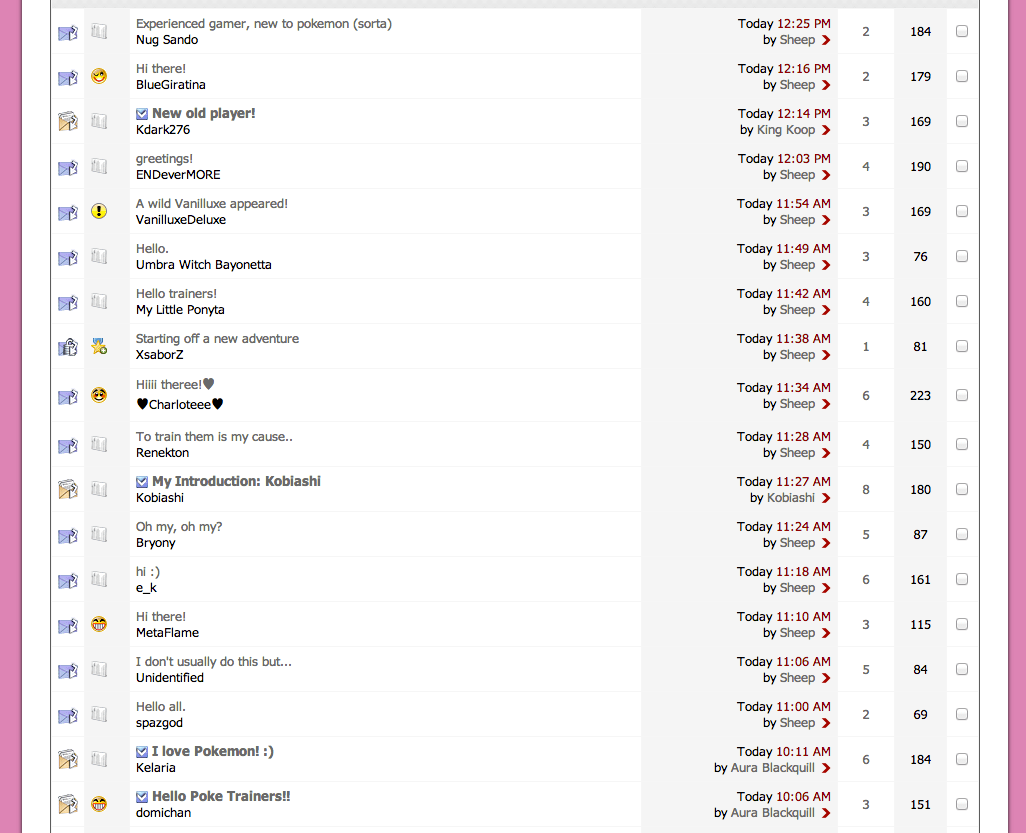Click the winking smiley icon beside BlueGiratina's thread
Image resolution: width=1026 pixels, height=833 pixels.
(x=99, y=76)
